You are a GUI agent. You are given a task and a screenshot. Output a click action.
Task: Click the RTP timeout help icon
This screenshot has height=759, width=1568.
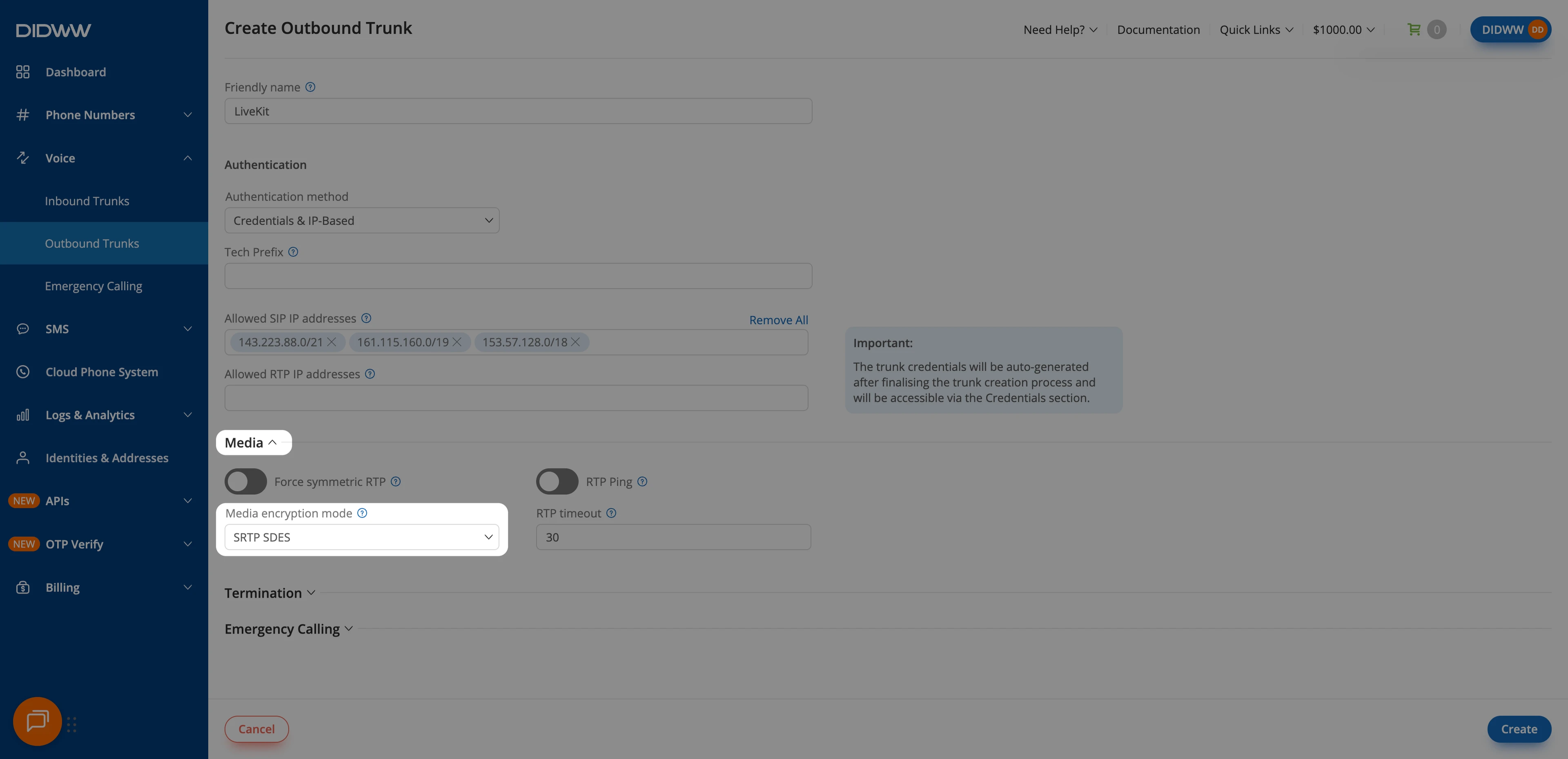point(612,513)
